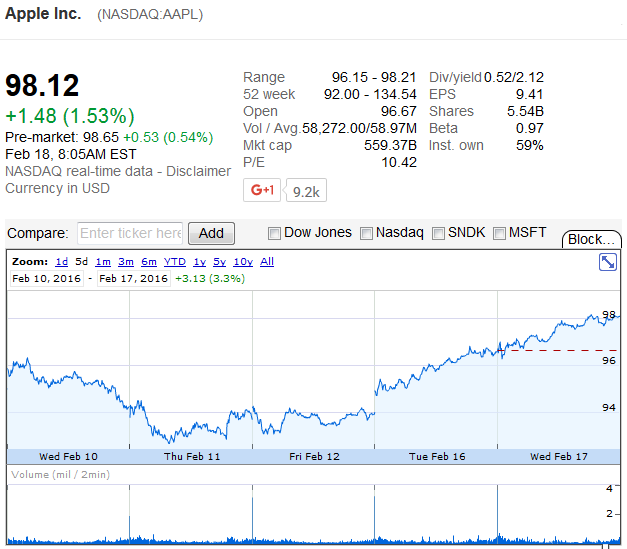Enable Dow Jones comparison checkbox

274,233
